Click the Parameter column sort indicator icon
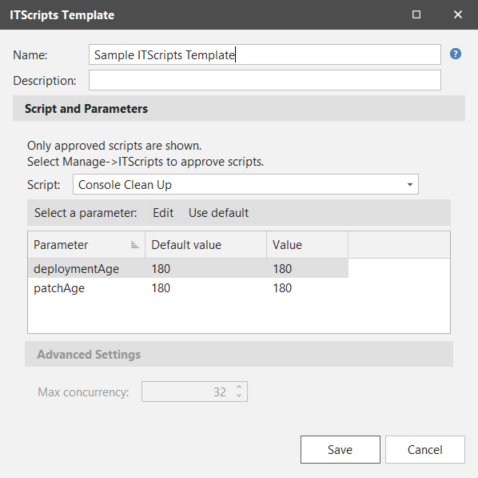Viewport: 478px width, 478px height. coord(134,245)
